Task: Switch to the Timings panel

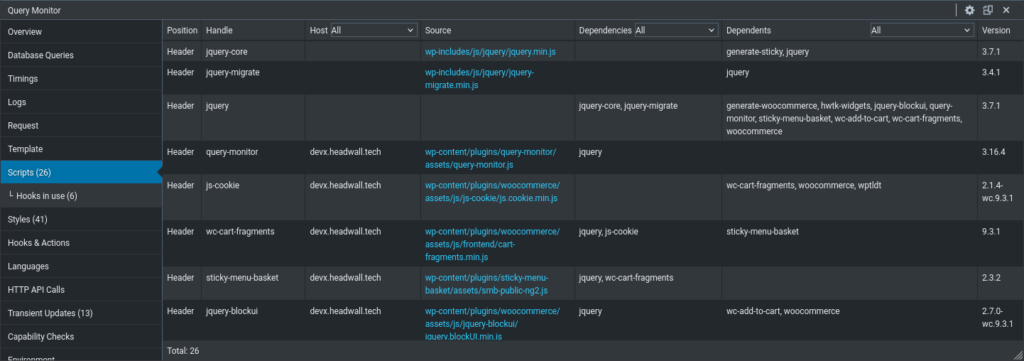Action: point(81,78)
